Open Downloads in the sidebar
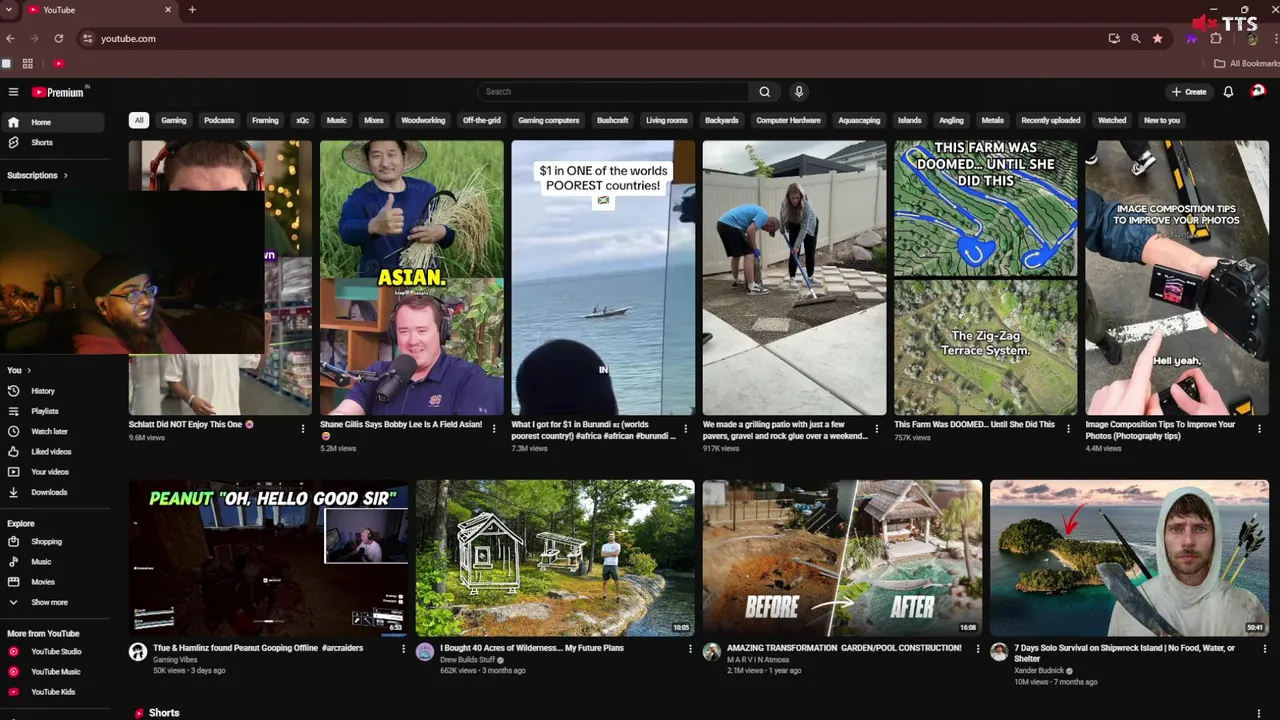 (x=52, y=492)
